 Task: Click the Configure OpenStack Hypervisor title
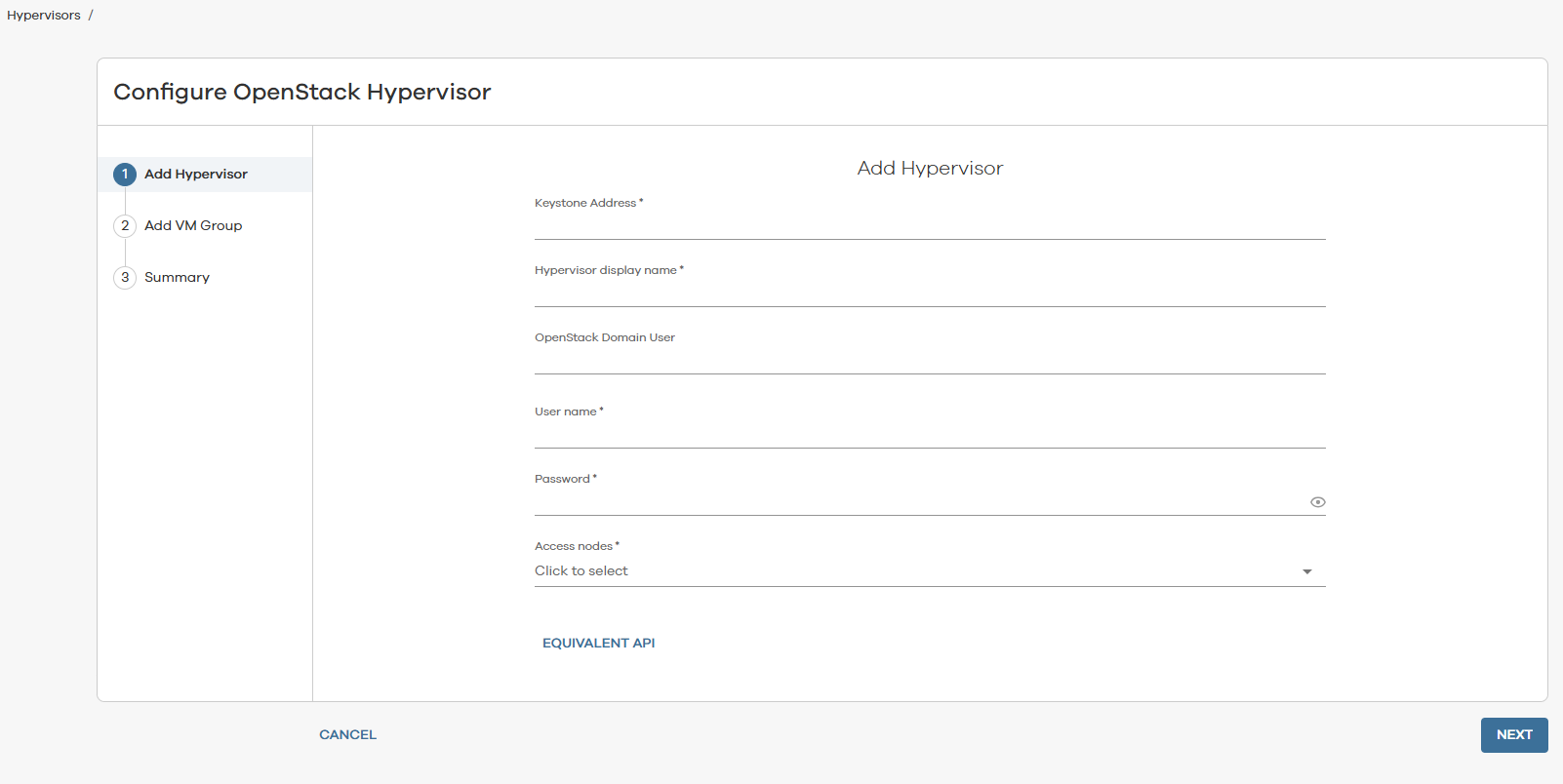pos(302,92)
